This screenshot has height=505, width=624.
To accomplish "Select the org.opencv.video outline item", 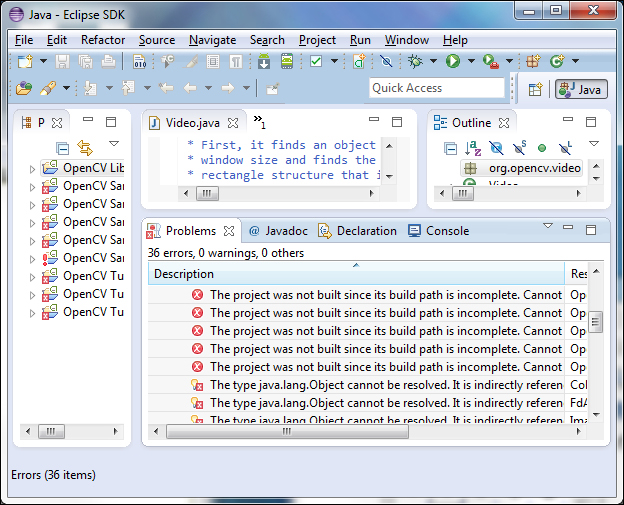I will pyautogui.click(x=524, y=168).
